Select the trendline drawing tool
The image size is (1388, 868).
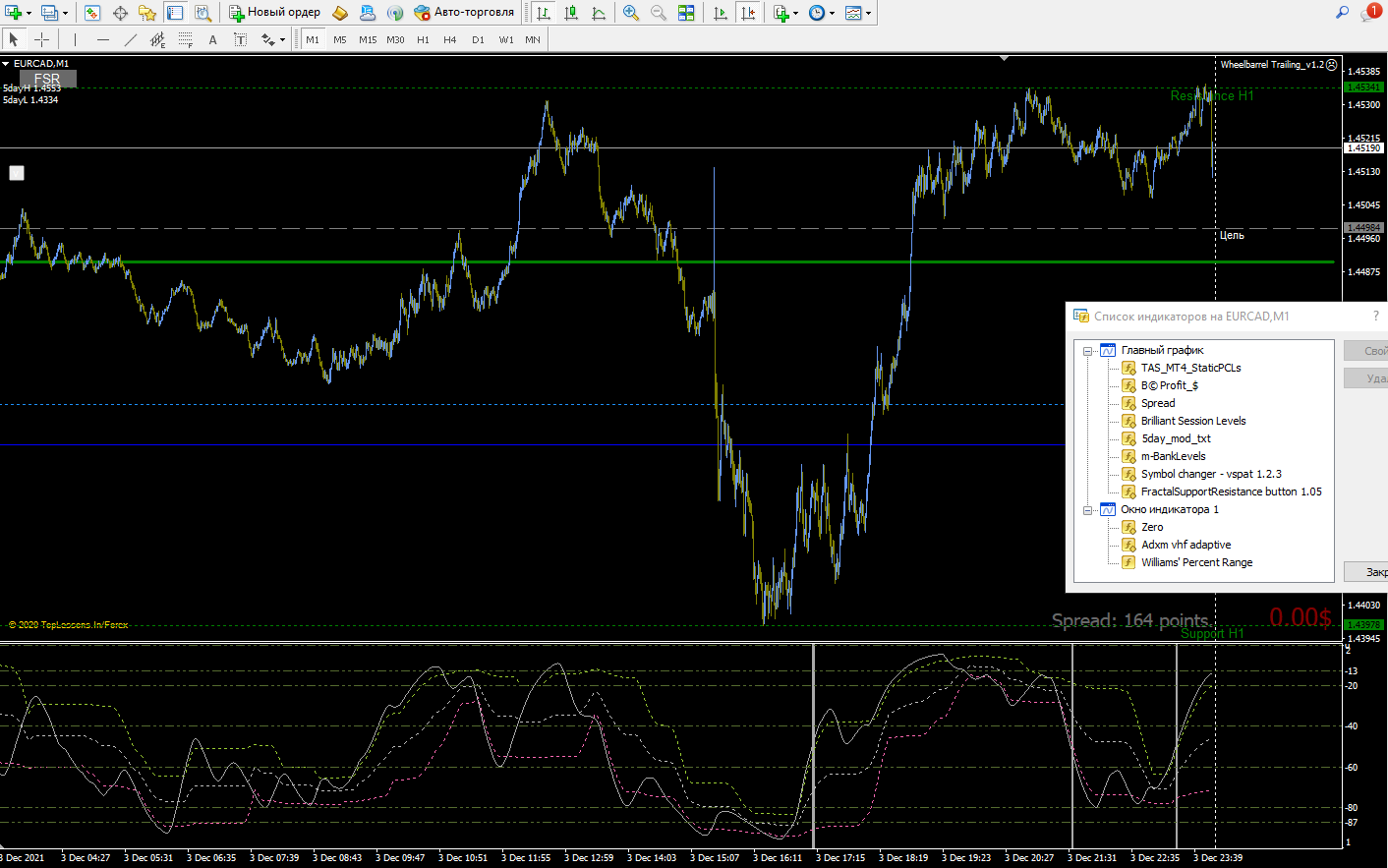[130, 39]
